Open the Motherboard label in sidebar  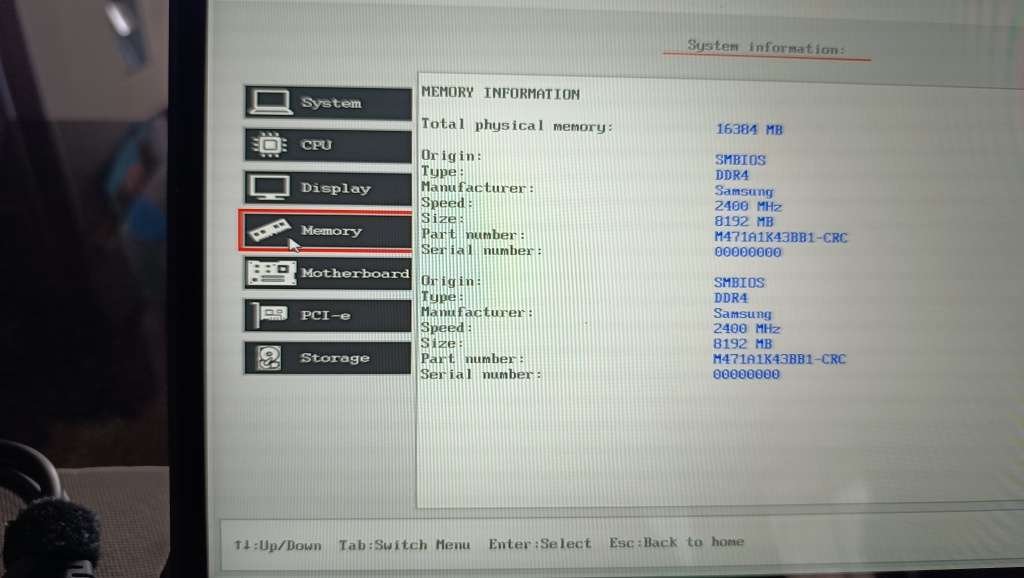point(355,273)
